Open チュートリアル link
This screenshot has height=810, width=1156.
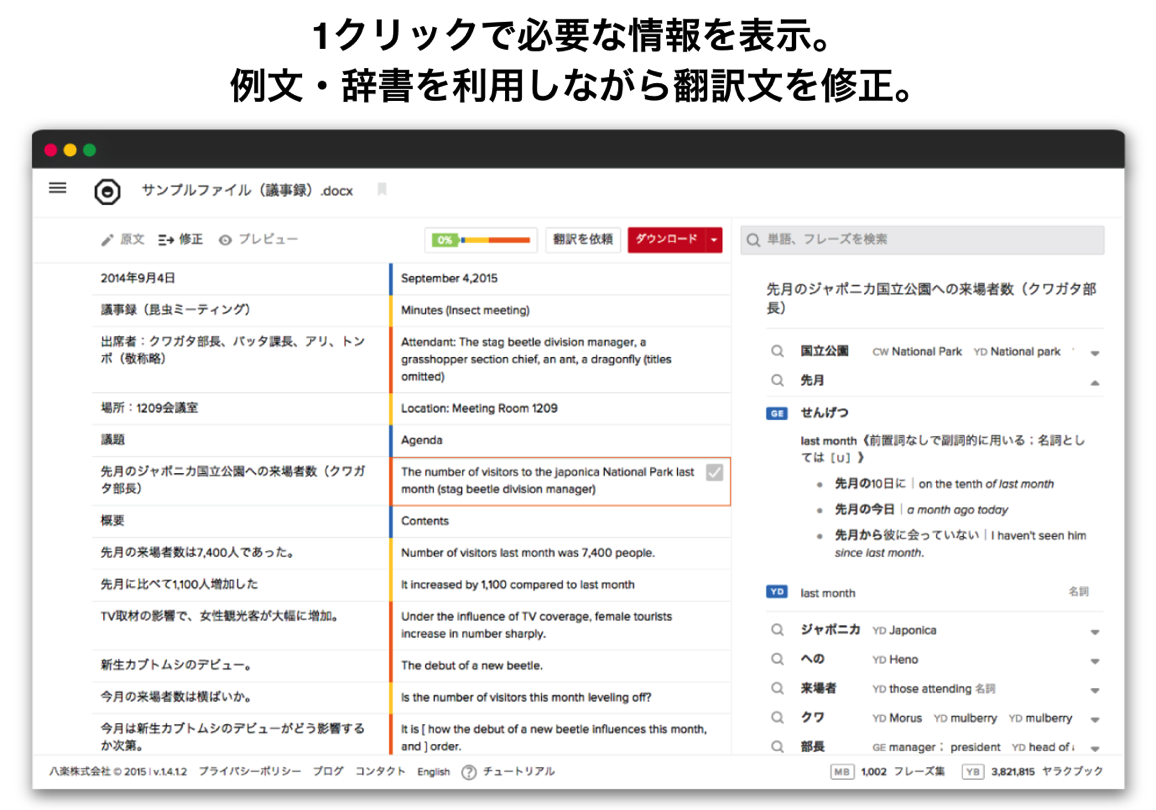(x=519, y=772)
